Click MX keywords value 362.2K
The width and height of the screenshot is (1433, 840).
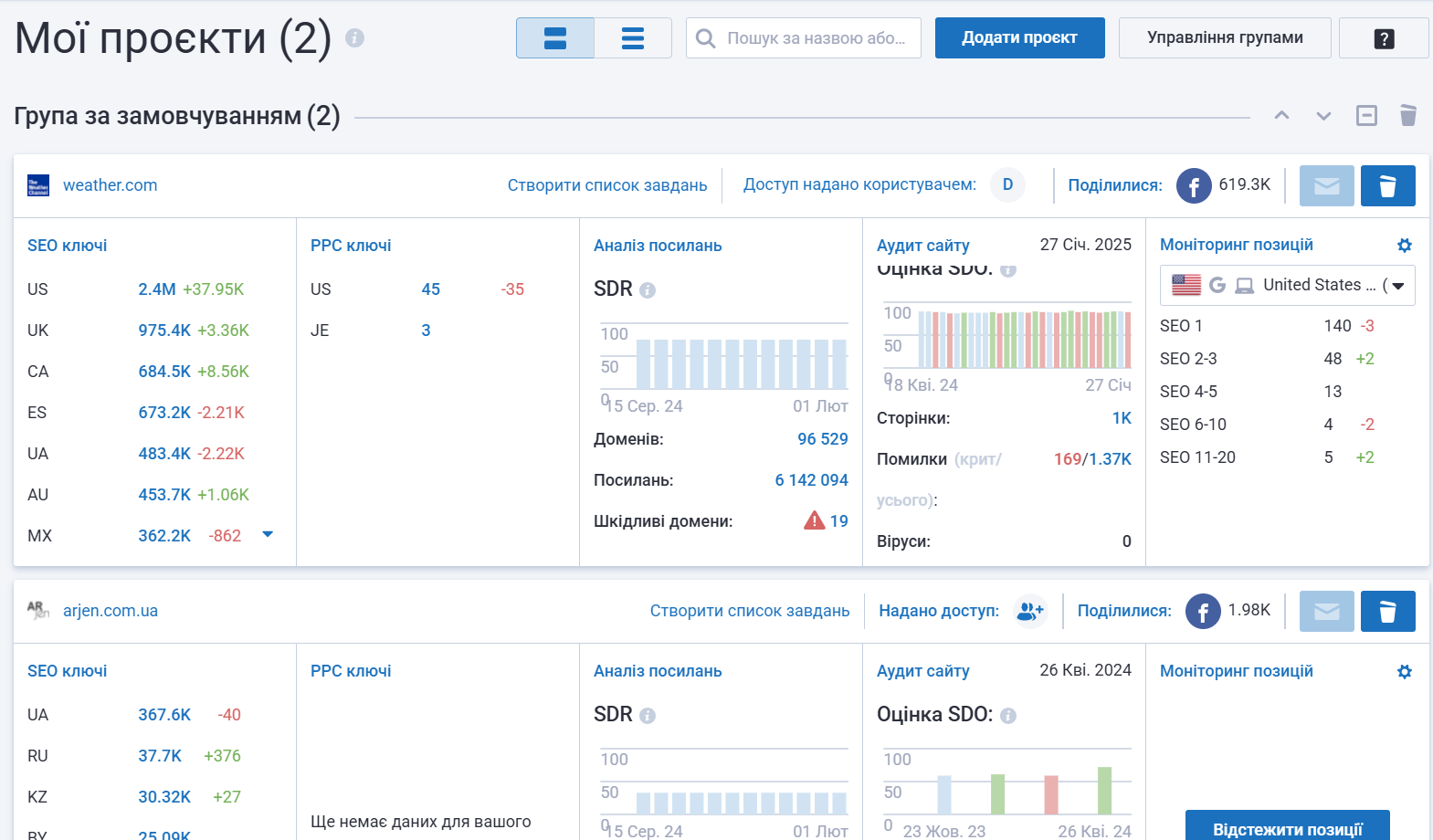click(x=164, y=536)
